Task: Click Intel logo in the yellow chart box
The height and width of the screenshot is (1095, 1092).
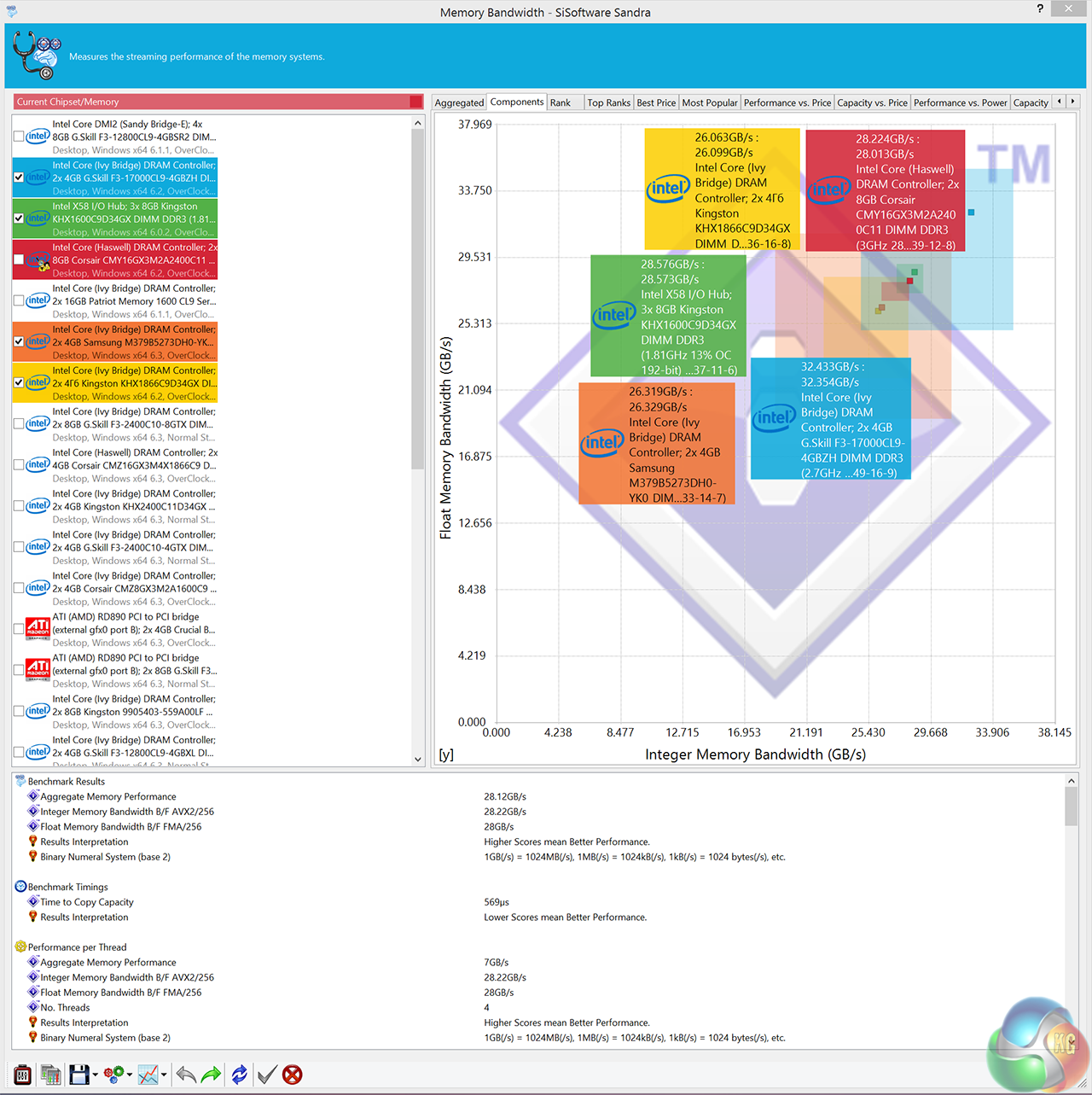Action: [x=668, y=189]
